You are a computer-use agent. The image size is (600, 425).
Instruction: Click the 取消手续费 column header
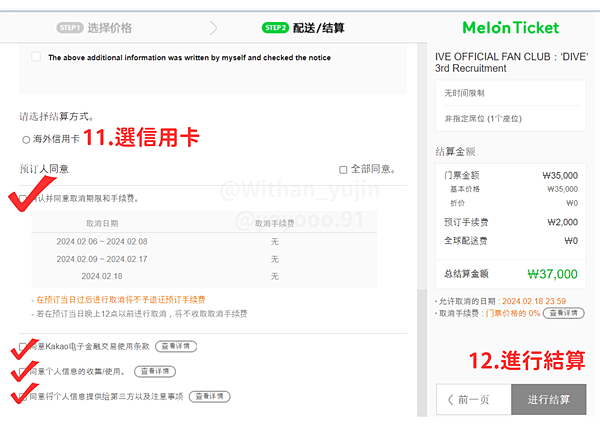coord(274,223)
